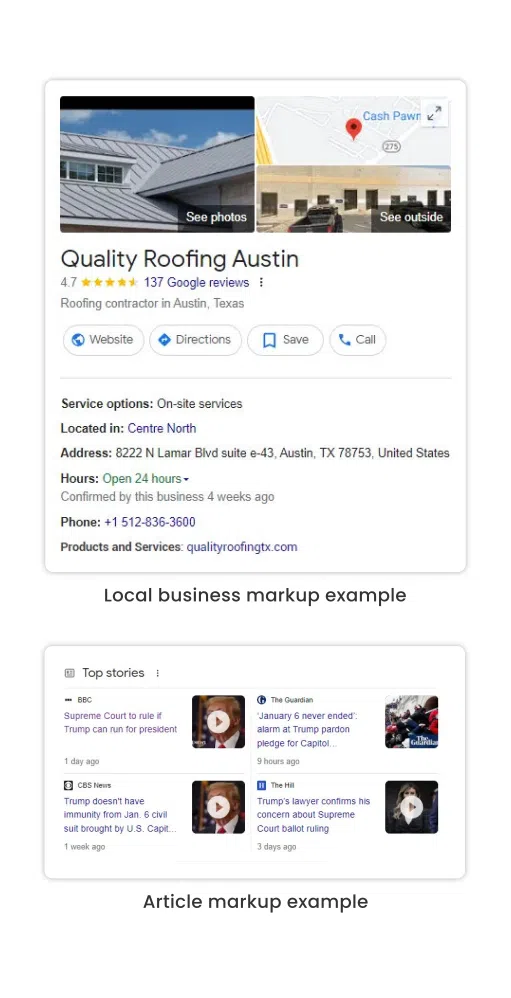Click the Centre North location link
511x998 pixels.
coord(162,428)
